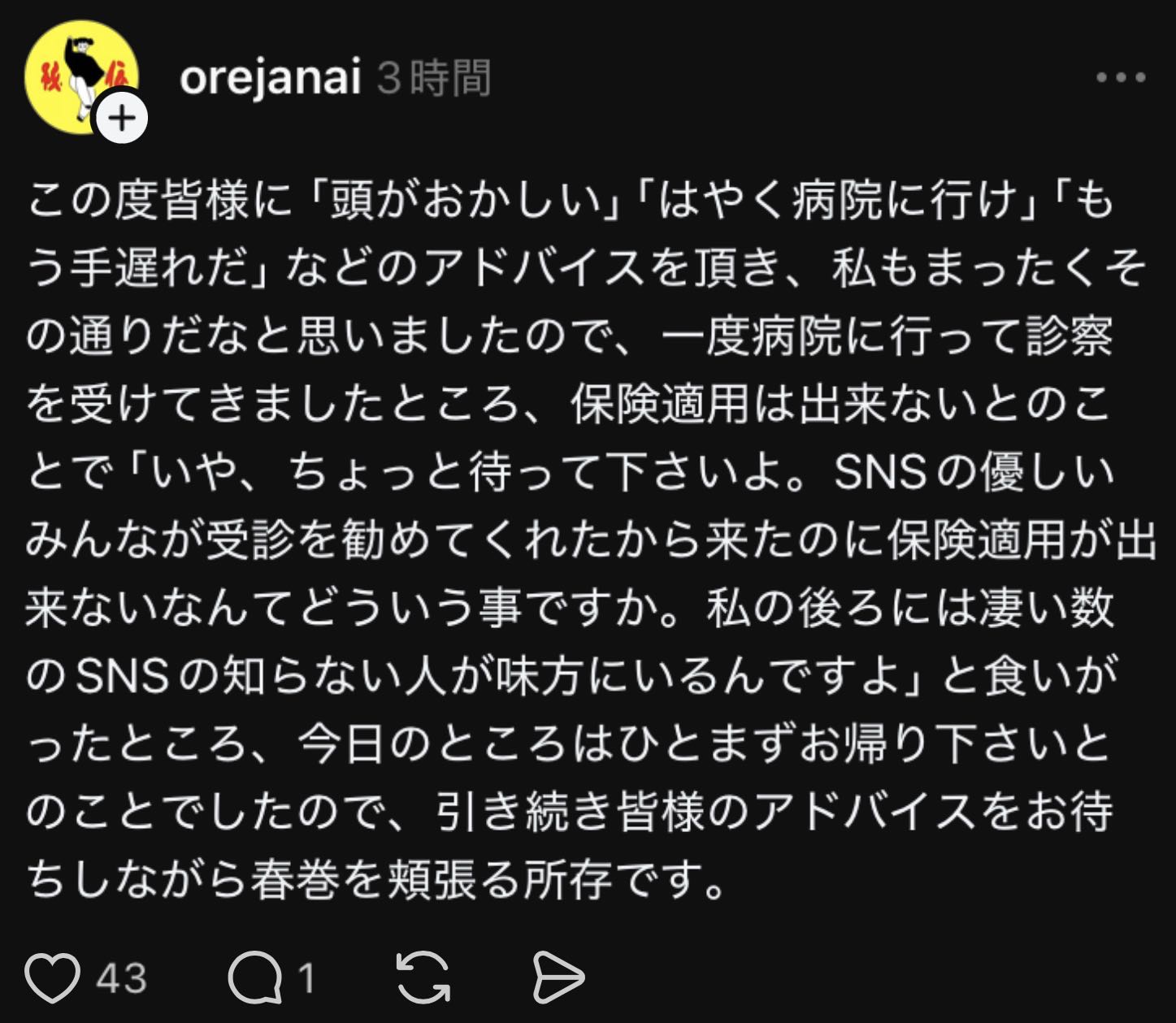Follow orejanai with the plus badge

(122, 119)
